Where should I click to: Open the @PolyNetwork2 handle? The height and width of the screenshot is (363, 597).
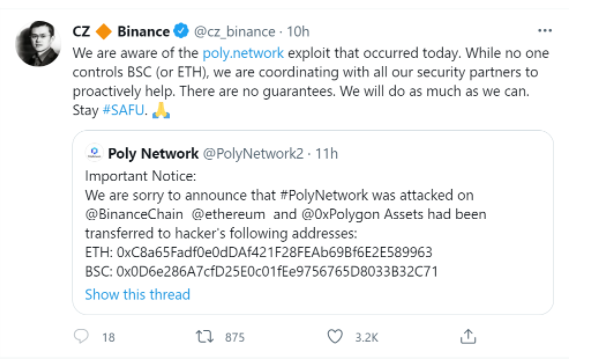(253, 154)
